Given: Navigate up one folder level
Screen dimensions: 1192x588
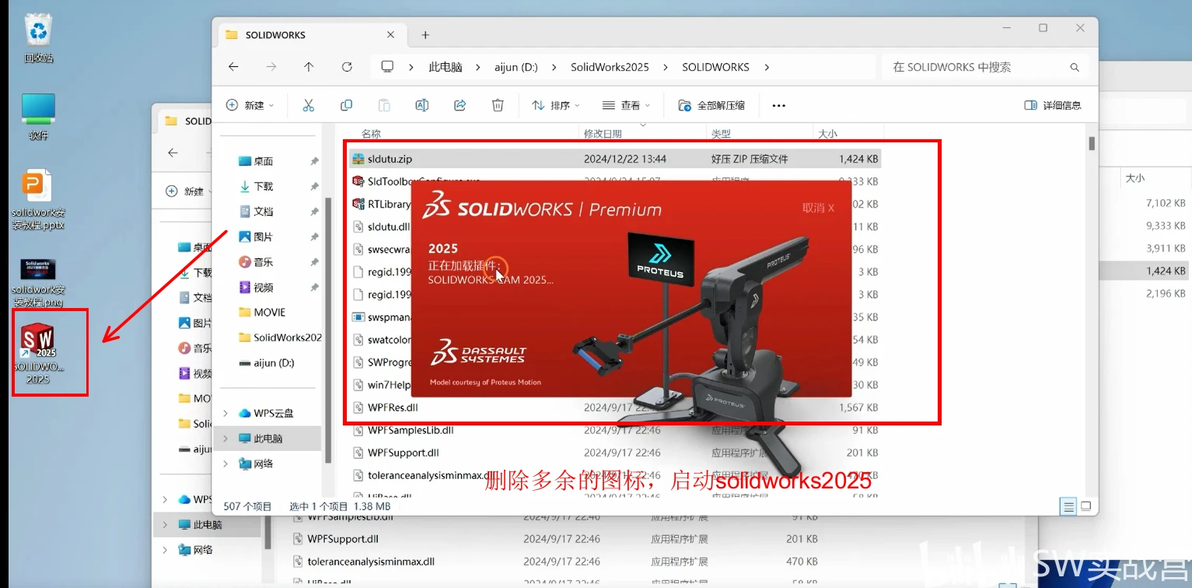Looking at the screenshot, I should [309, 67].
